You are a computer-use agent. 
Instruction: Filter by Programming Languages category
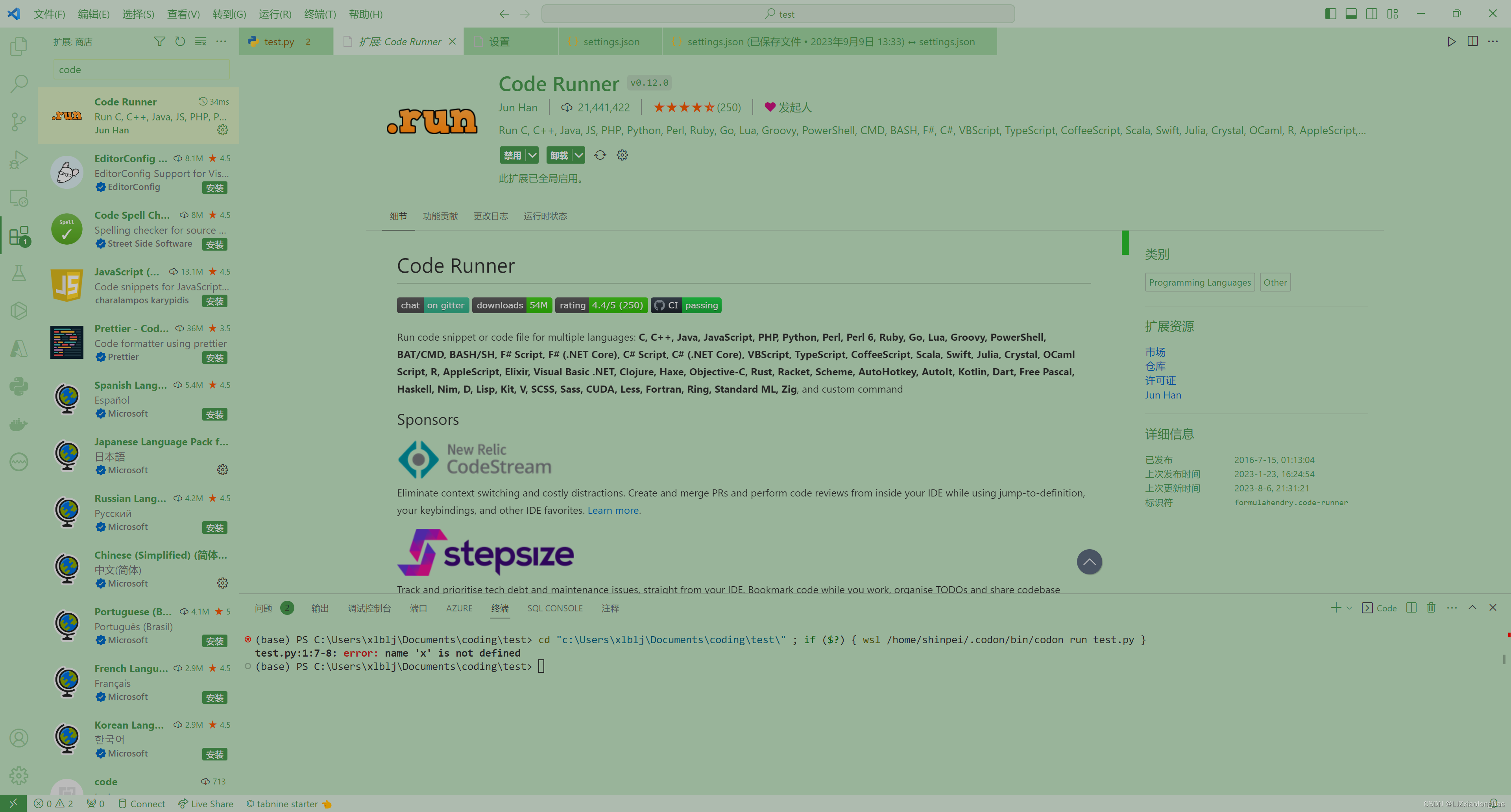tap(1199, 282)
